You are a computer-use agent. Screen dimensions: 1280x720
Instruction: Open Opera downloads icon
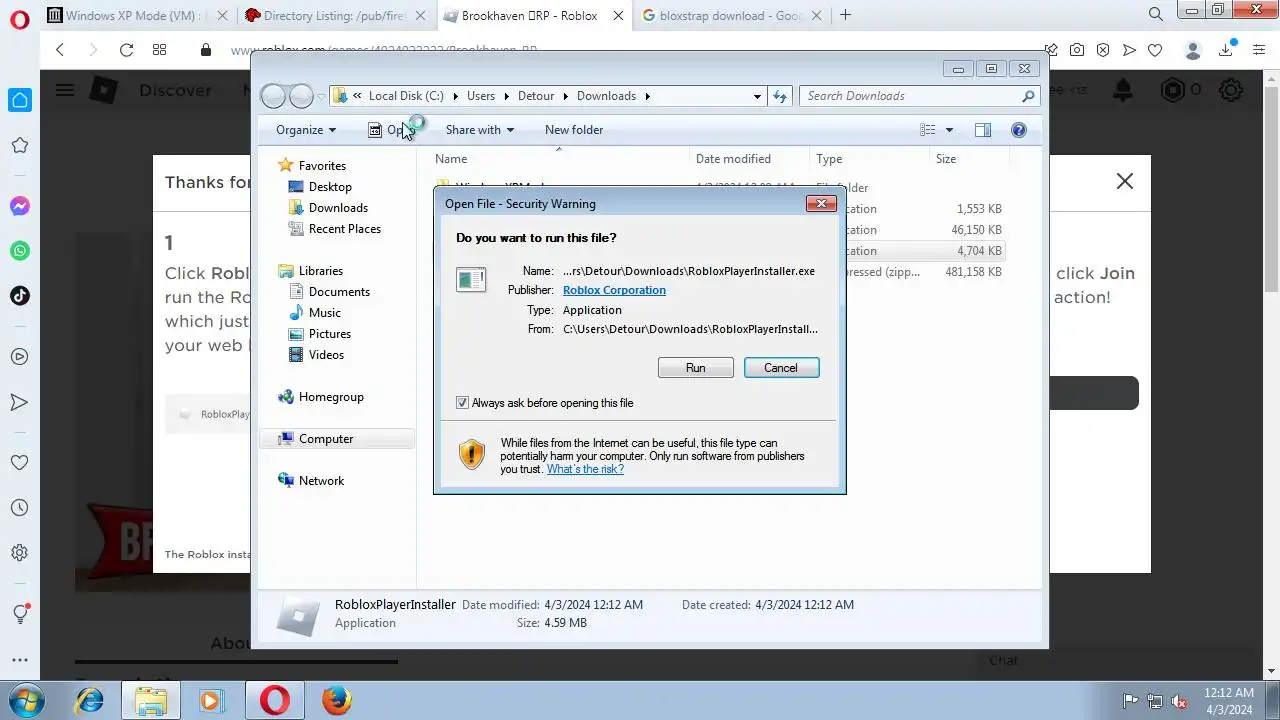click(x=1228, y=50)
